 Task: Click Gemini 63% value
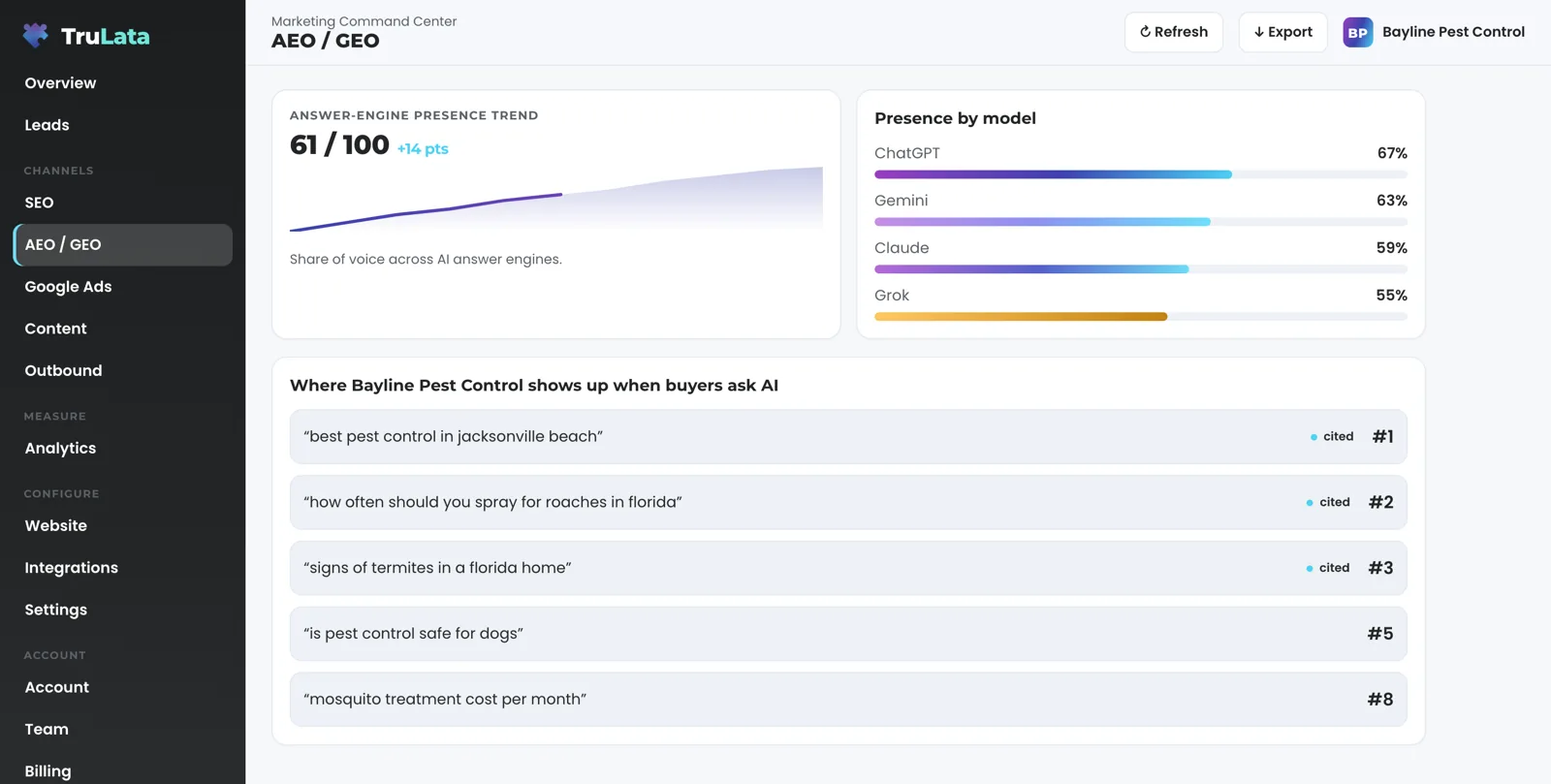(x=1392, y=201)
